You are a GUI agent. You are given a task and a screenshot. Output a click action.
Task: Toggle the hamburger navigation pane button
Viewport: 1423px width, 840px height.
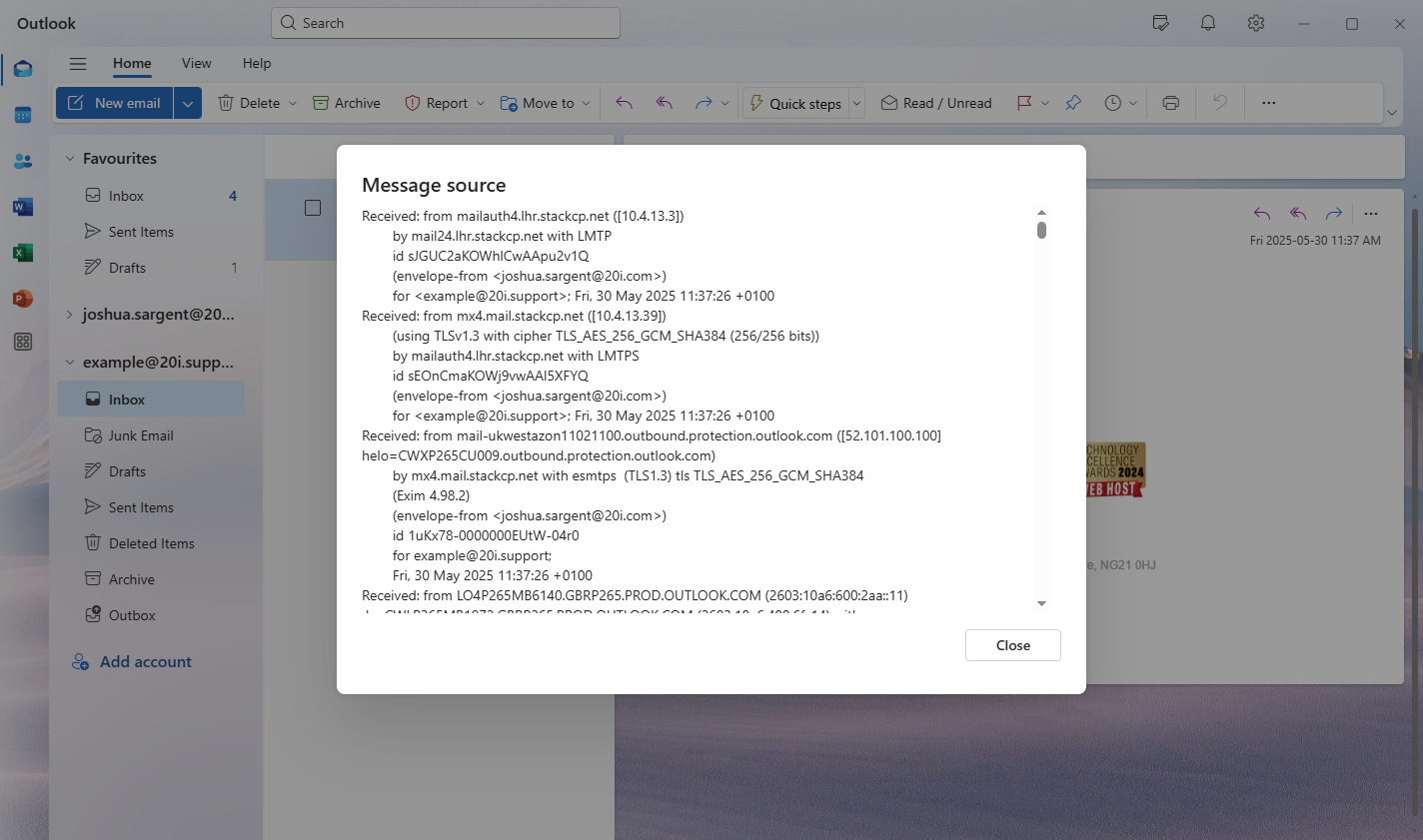[x=78, y=64]
